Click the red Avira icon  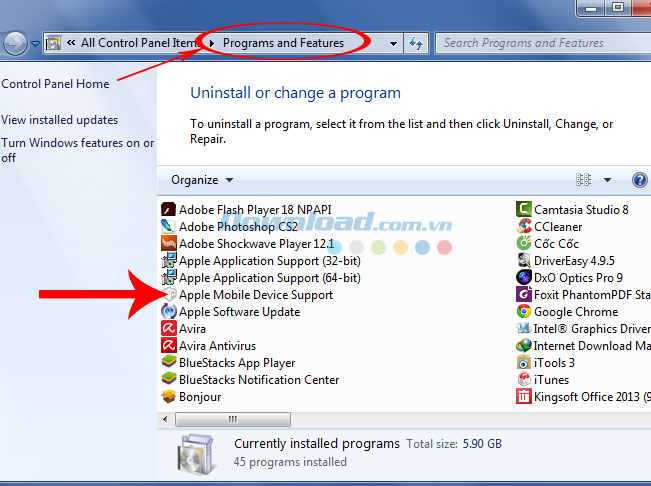pos(169,328)
